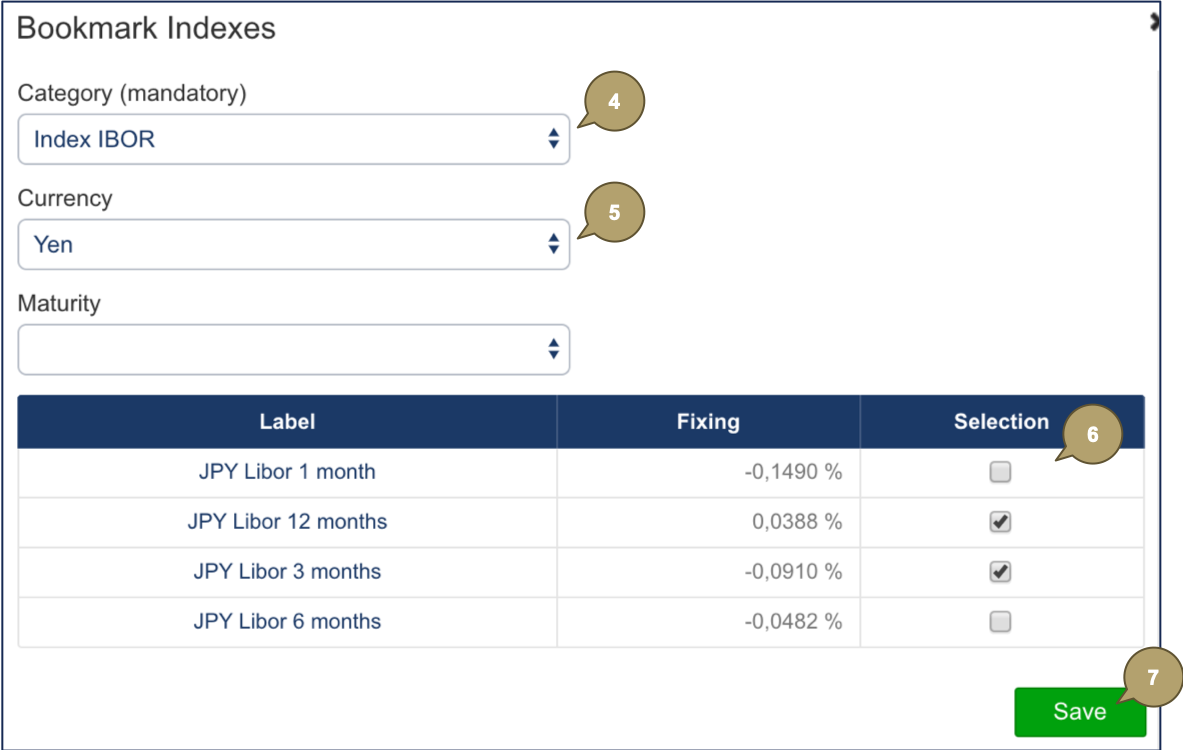Enable selection for JPY Libor 6 months
Viewport: 1183px width, 750px height.
coord(999,621)
